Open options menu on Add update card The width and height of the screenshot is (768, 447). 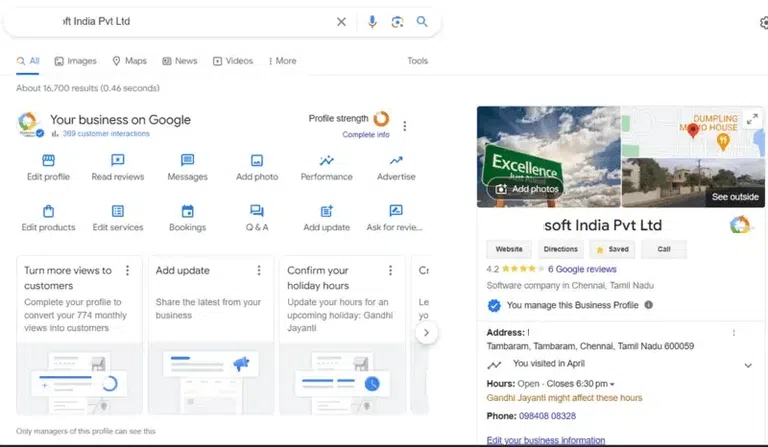[259, 270]
